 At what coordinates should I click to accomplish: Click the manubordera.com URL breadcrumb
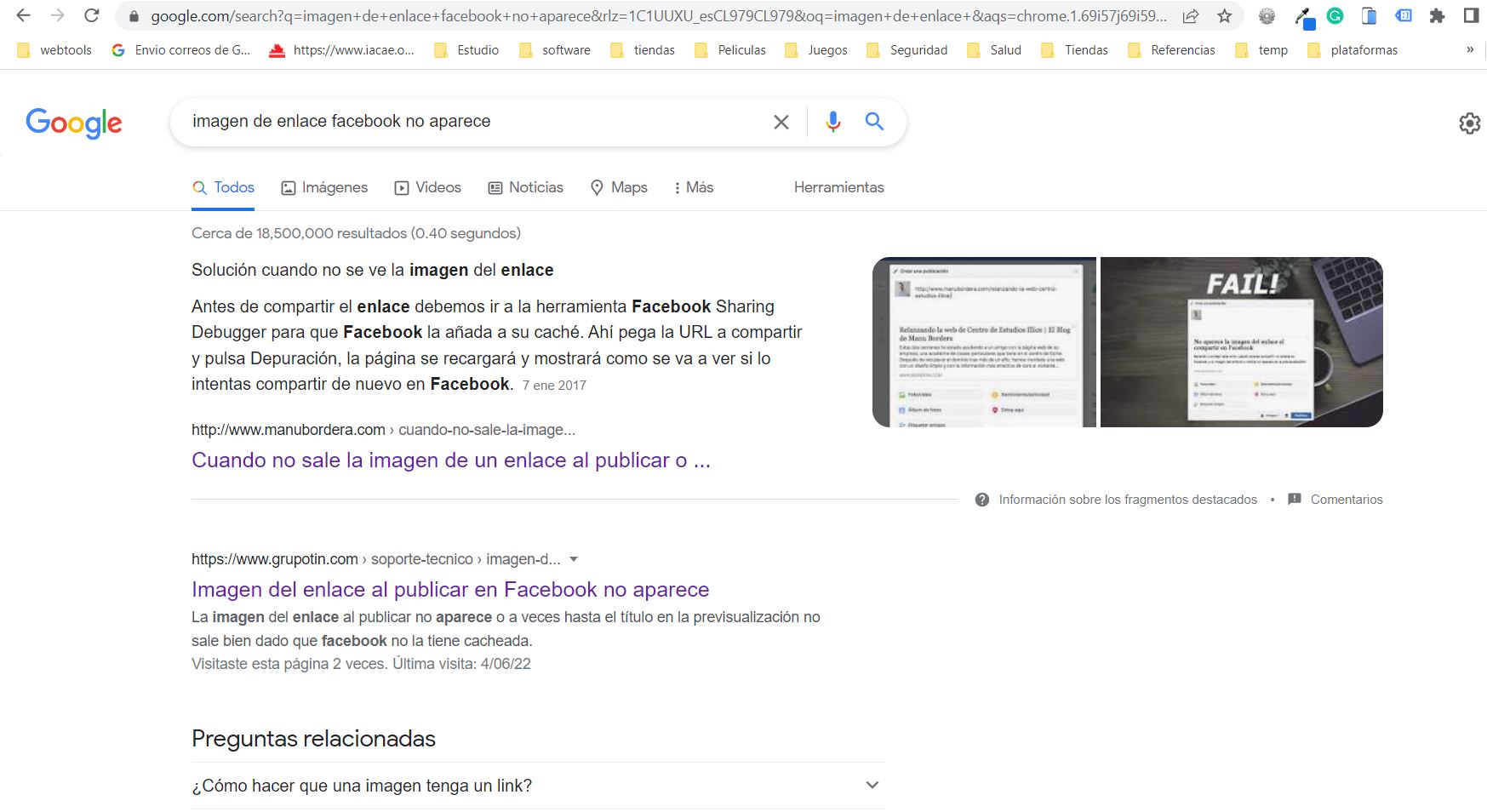[x=383, y=430]
